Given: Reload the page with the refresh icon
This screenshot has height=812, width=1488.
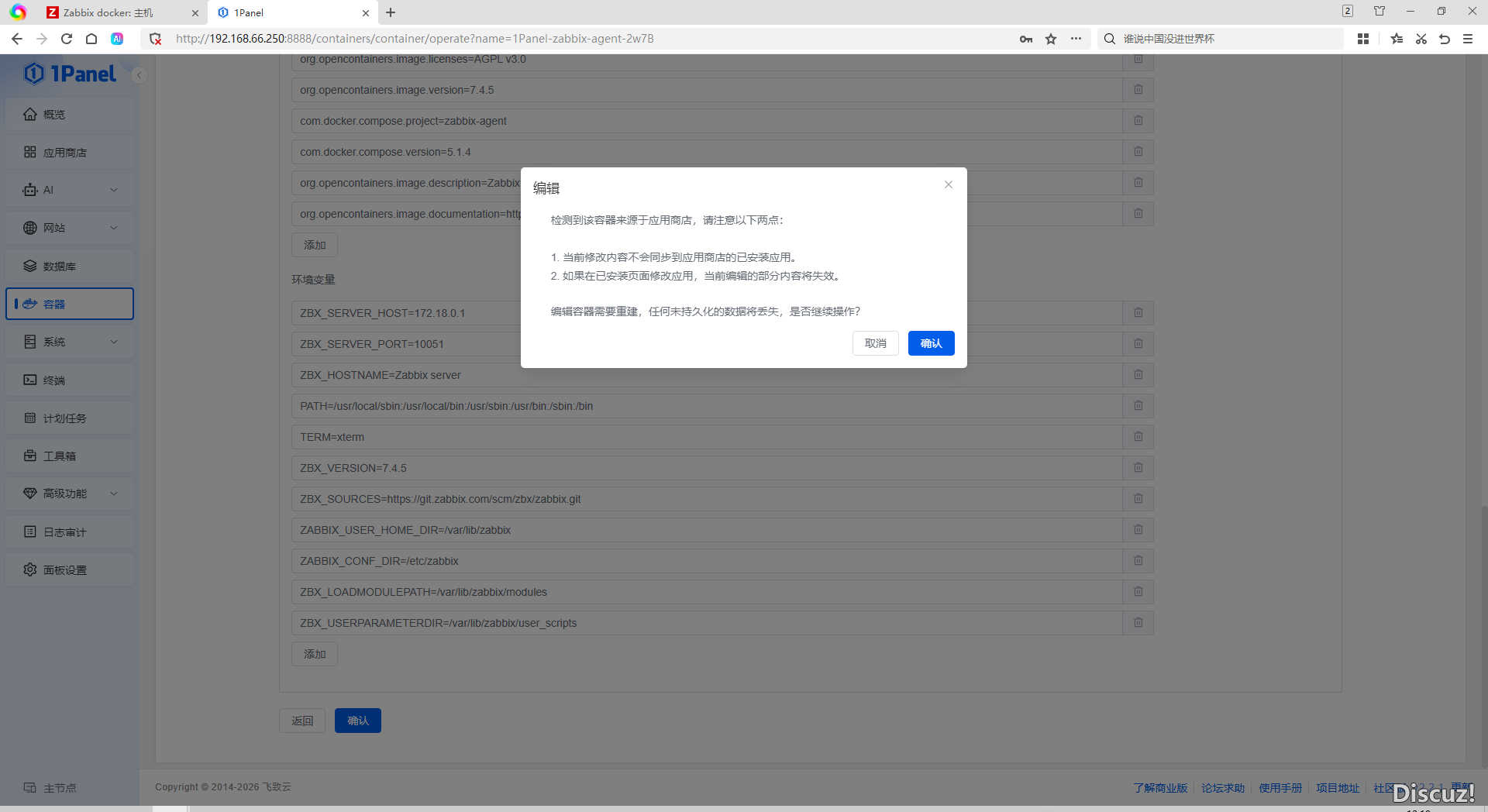Looking at the screenshot, I should pos(67,39).
